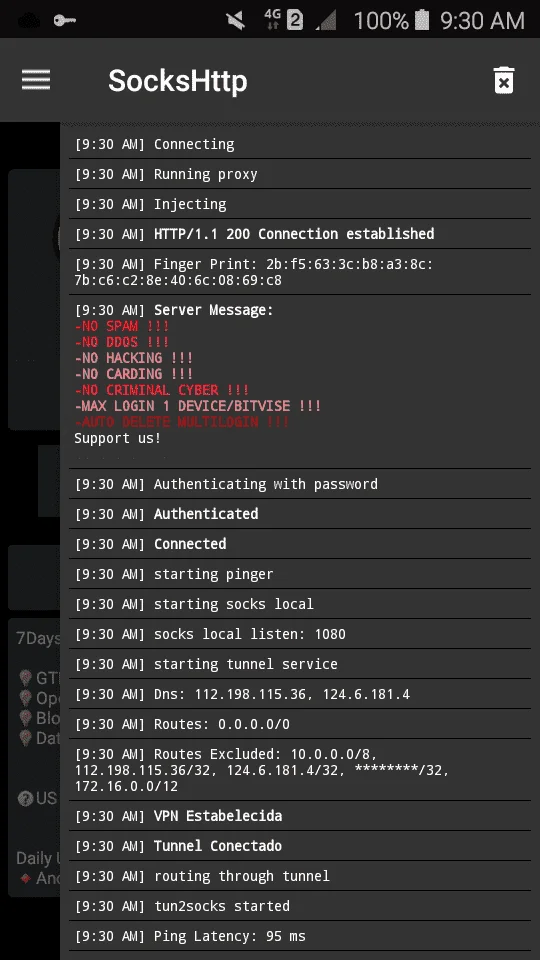Select the 'VPN Estabelecida' log entry
Viewport: 540px width, 960px height.
click(x=299, y=816)
